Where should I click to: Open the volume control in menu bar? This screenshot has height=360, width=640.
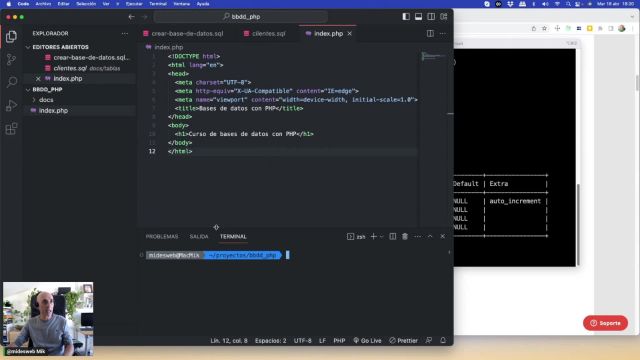pos(545,4)
